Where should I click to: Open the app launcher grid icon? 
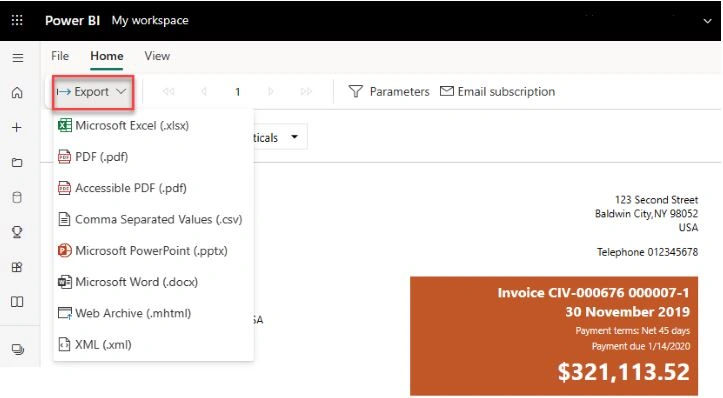(17, 20)
